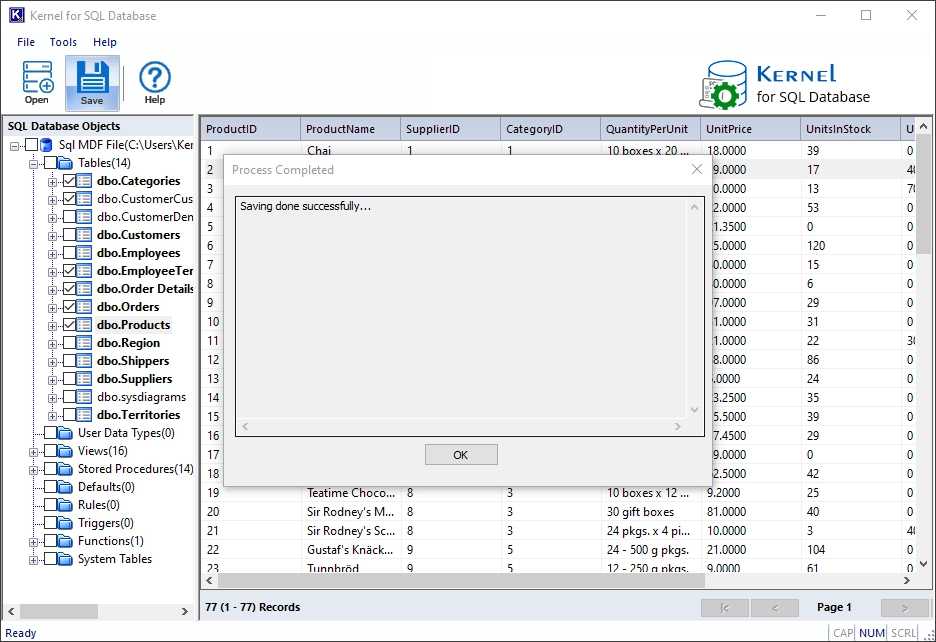This screenshot has width=936, height=642.
Task: Uncheck the dbo.Categories checkbox
Action: [x=69, y=180]
